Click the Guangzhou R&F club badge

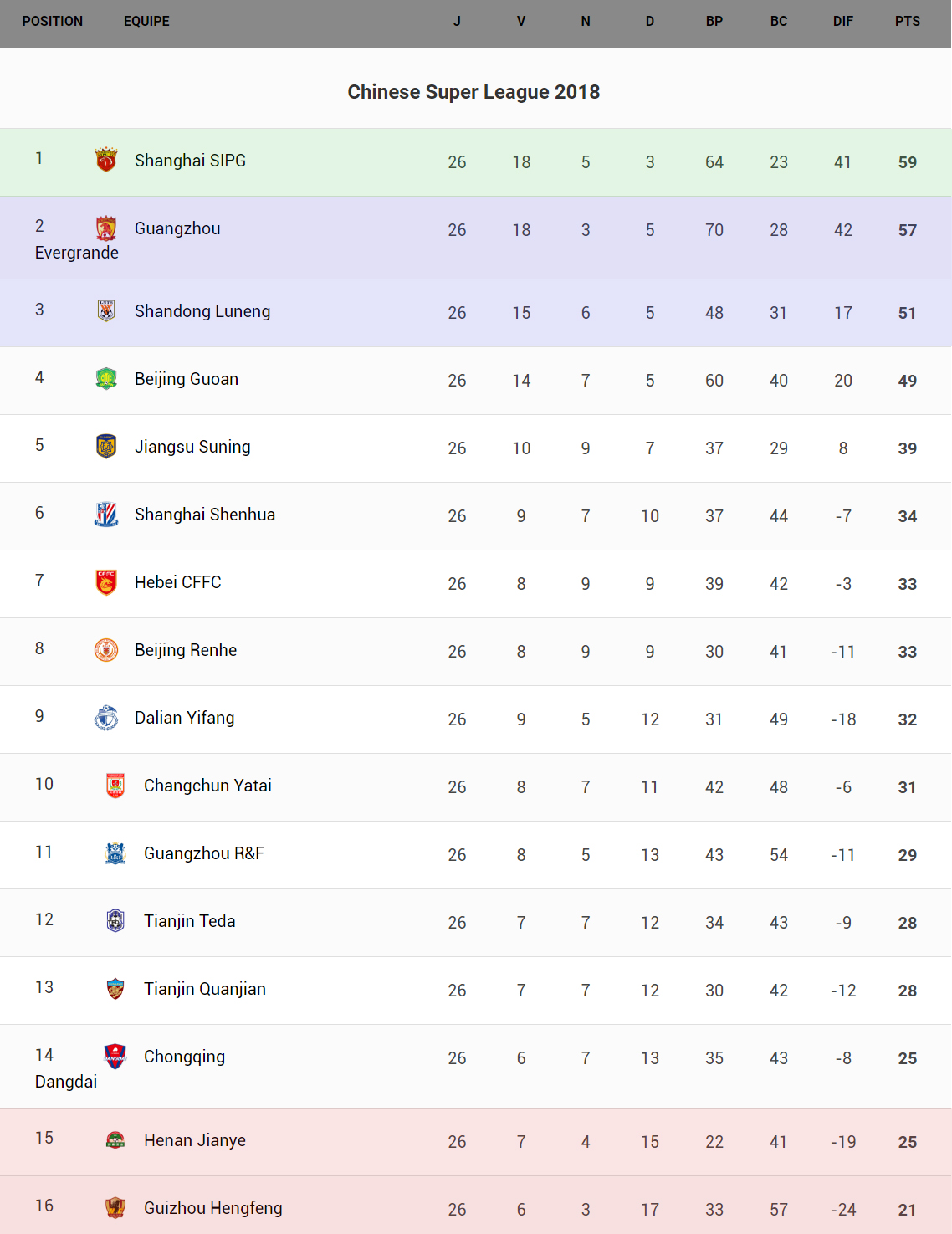click(x=115, y=853)
